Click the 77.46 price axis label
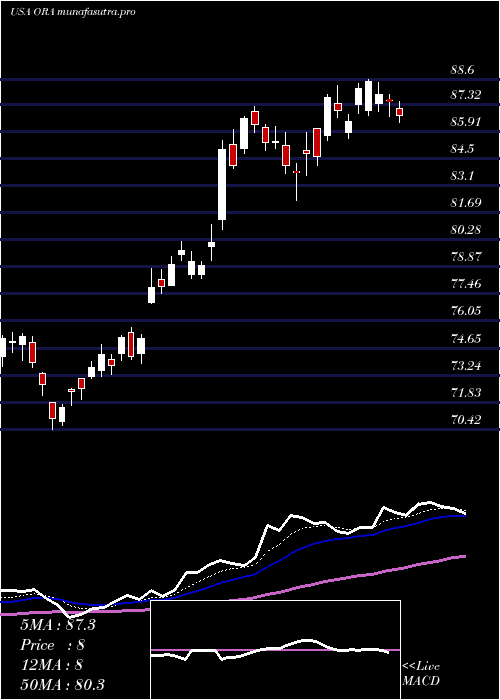500x700 pixels. [x=465, y=284]
